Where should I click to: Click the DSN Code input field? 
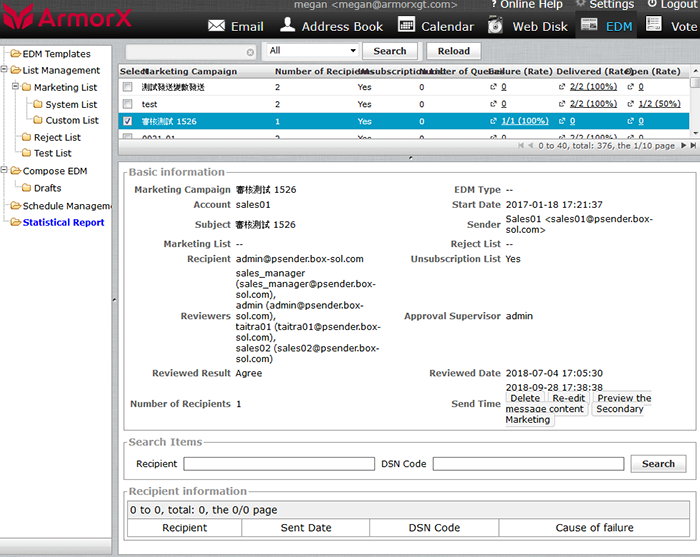(528, 464)
